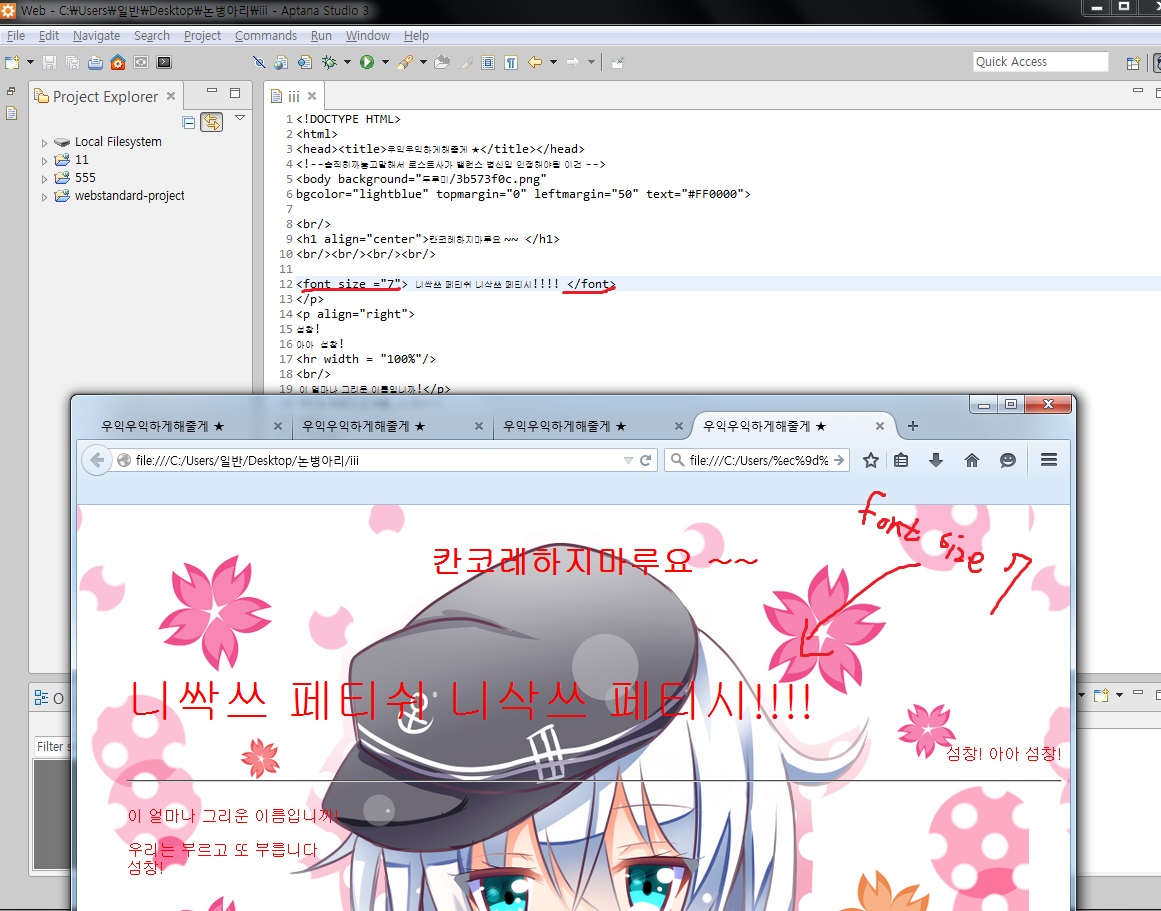Screen dimensions: 1161x911
Task: Toggle Block Selection mode
Action: [x=488, y=62]
